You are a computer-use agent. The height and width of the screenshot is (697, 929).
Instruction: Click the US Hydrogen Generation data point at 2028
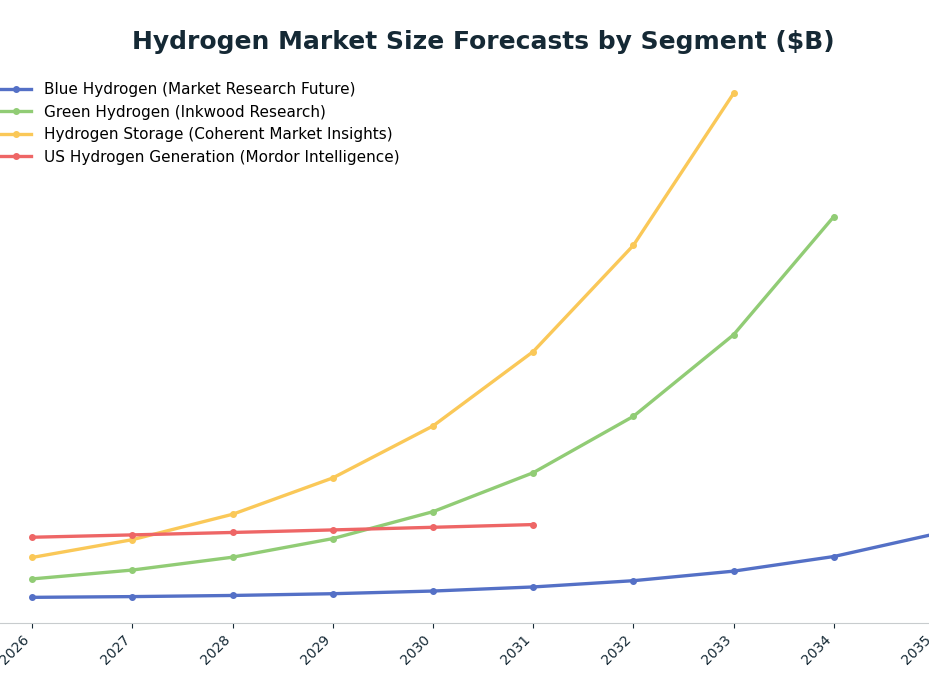tap(233, 533)
